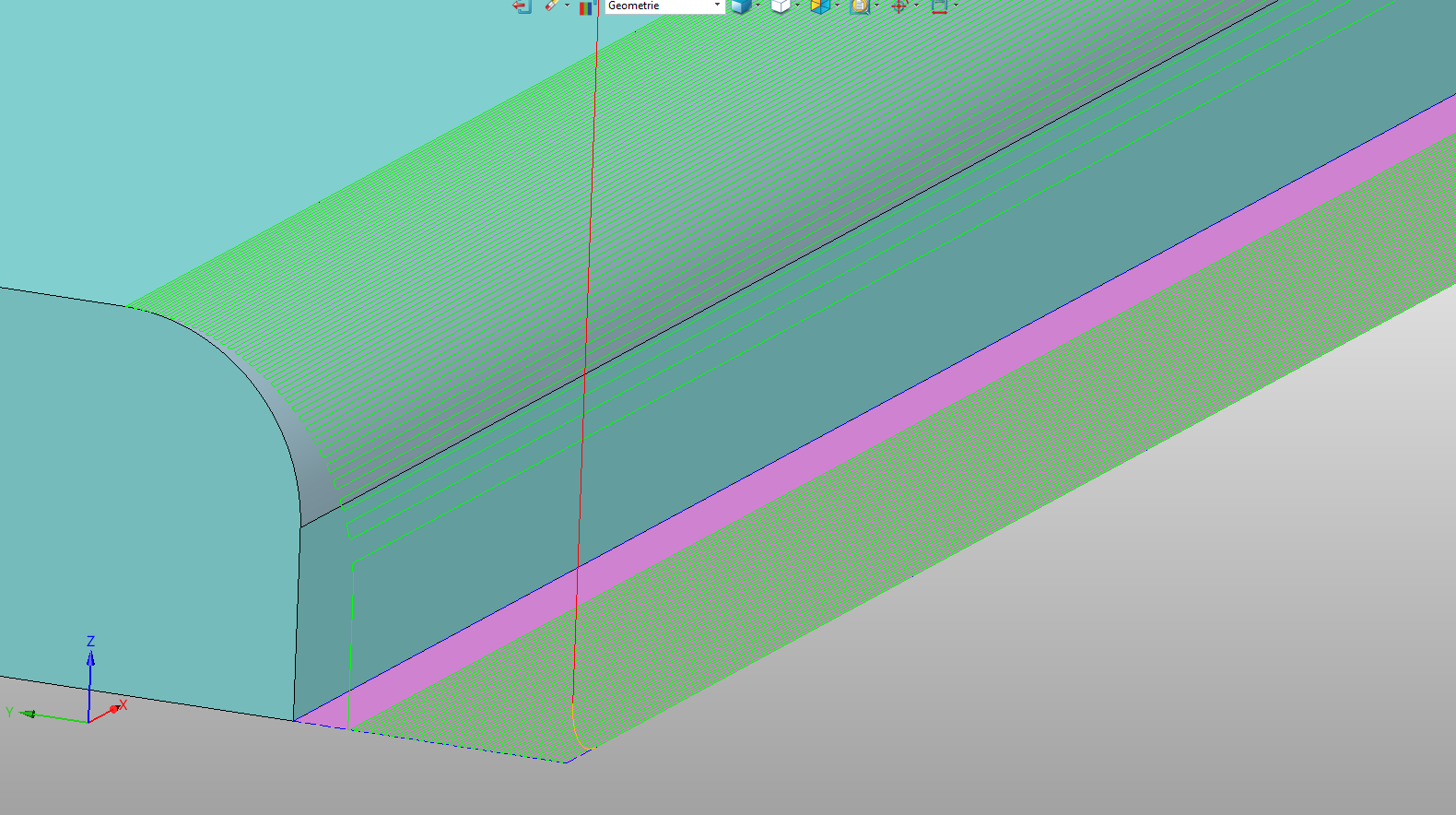
Task: Open the RGB color bars icon
Action: tap(586, 7)
